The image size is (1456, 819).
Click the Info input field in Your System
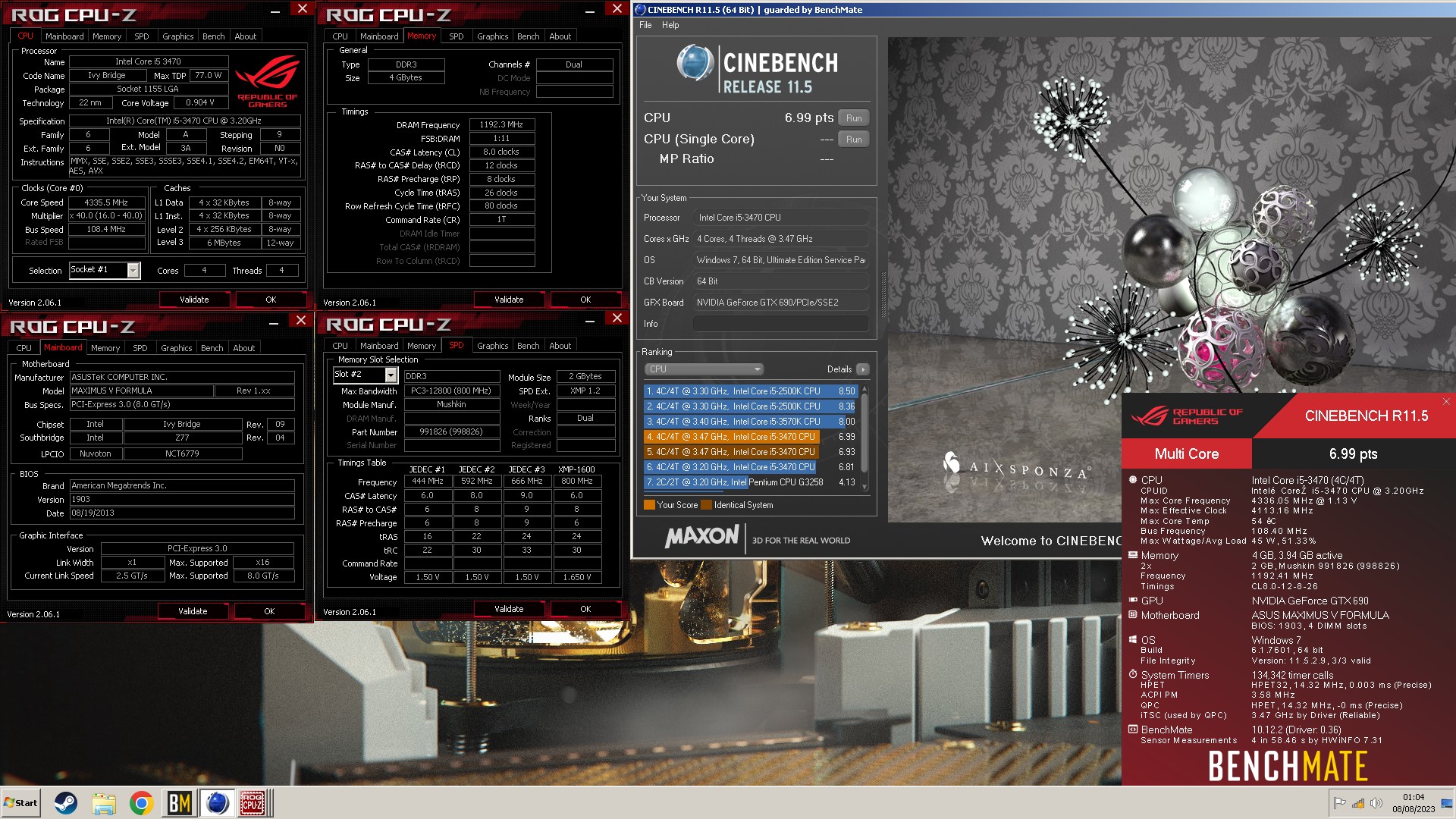click(781, 324)
